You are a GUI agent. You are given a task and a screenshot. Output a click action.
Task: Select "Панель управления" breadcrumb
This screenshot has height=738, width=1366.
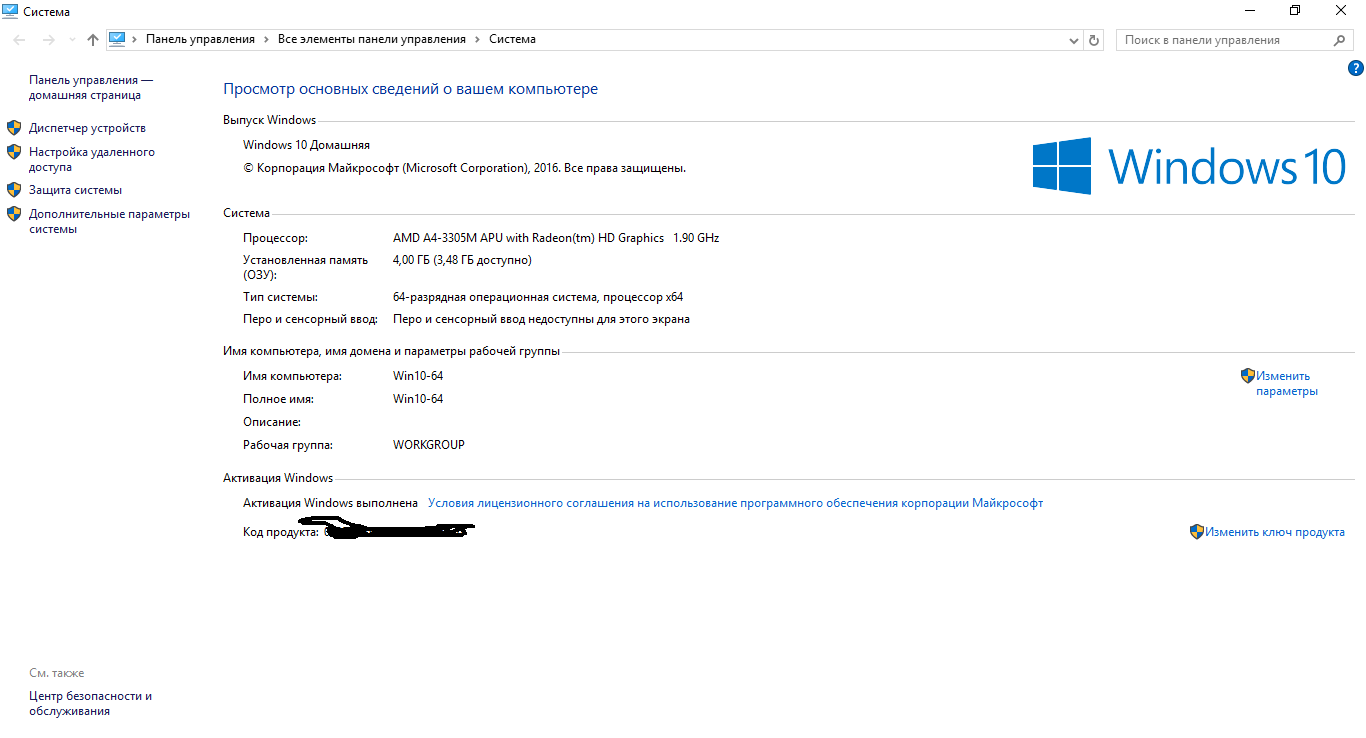tap(200, 39)
